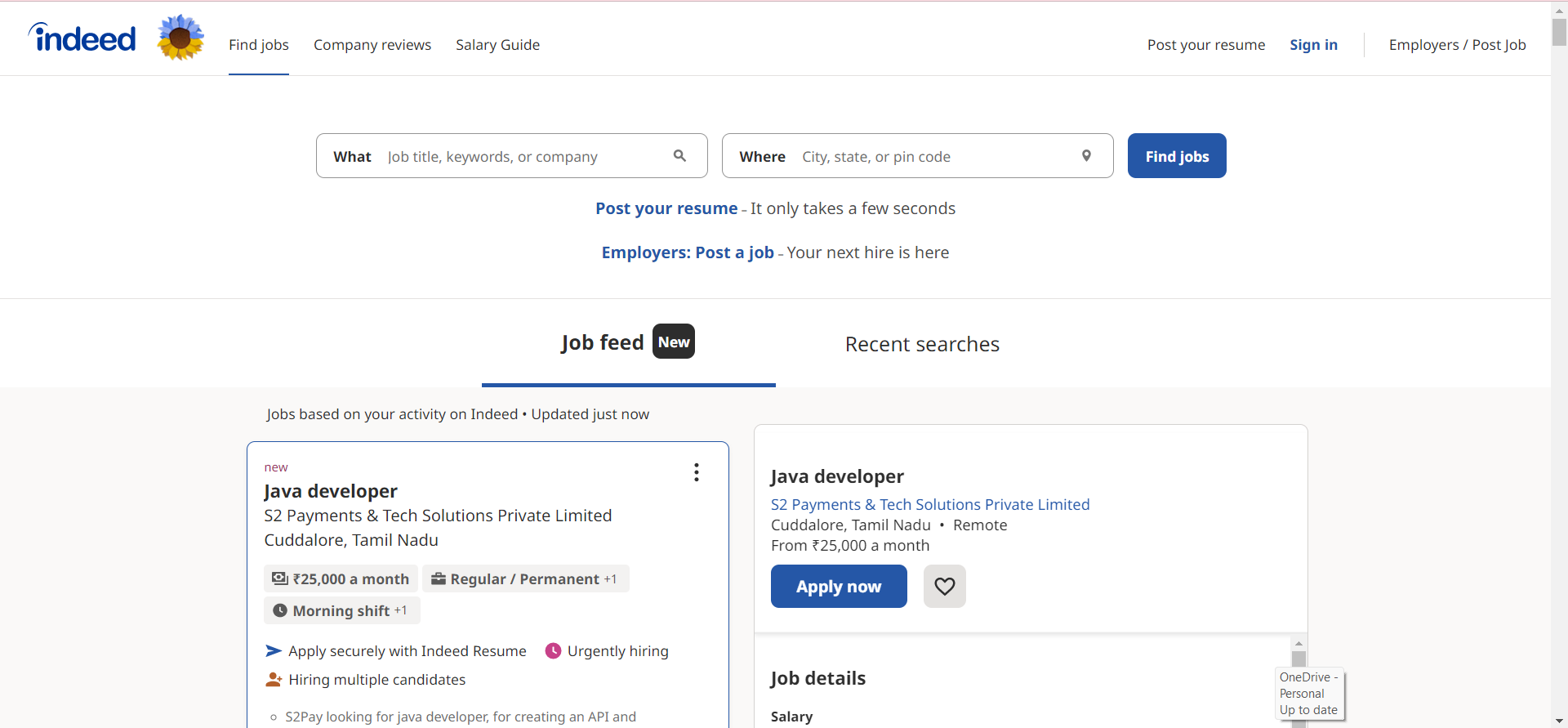
Task: Switch to Recent searches tab
Action: click(922, 344)
